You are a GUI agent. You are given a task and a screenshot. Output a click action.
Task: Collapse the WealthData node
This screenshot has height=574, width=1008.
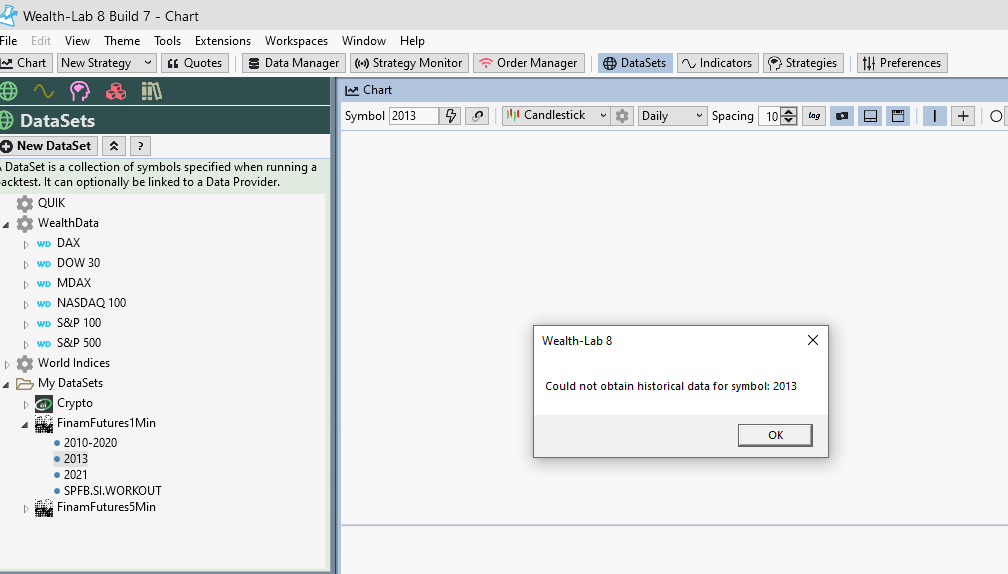coord(6,224)
